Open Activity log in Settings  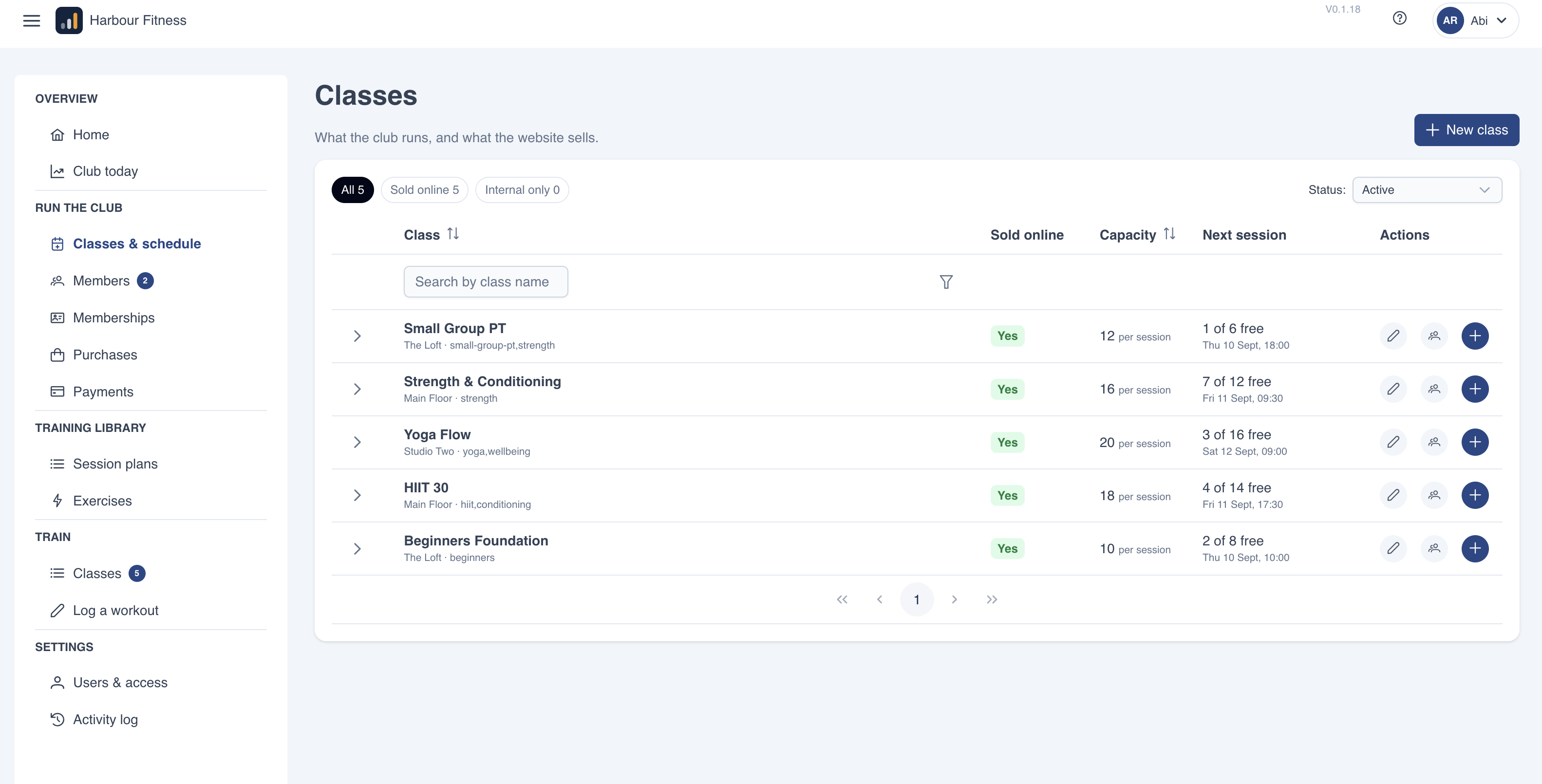coord(105,719)
